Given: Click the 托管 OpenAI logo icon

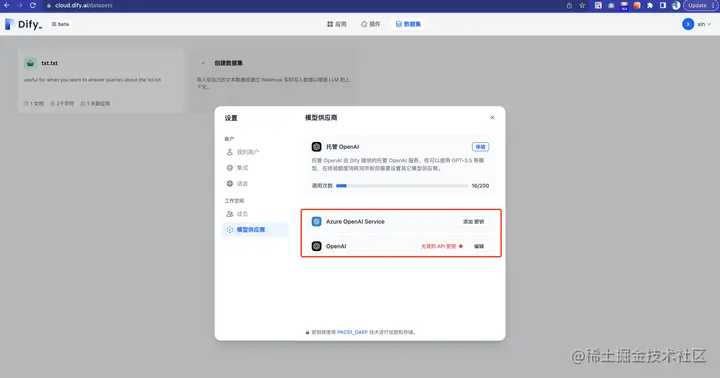Looking at the screenshot, I should [316, 147].
